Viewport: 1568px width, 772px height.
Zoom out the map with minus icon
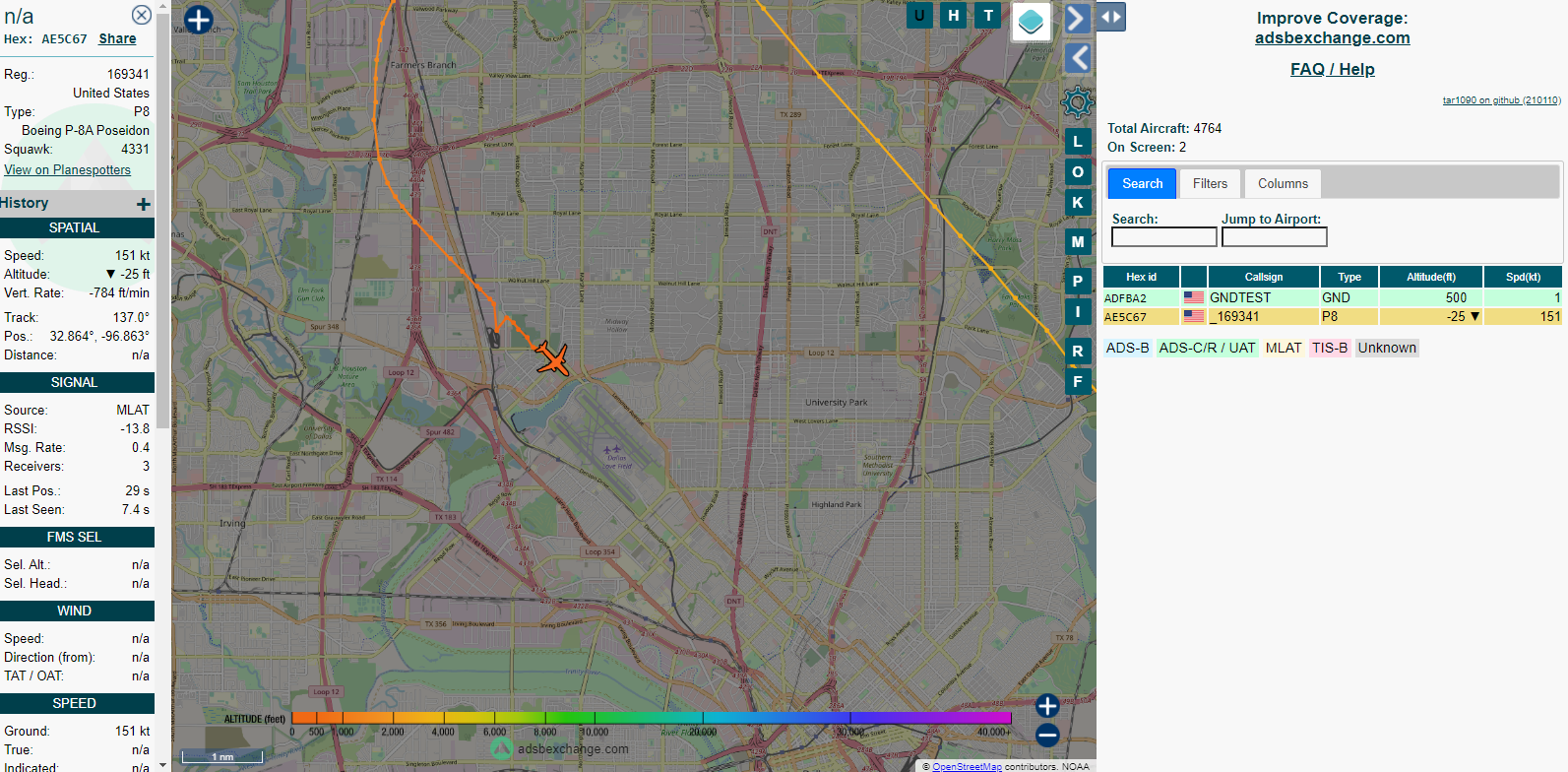tap(1047, 735)
